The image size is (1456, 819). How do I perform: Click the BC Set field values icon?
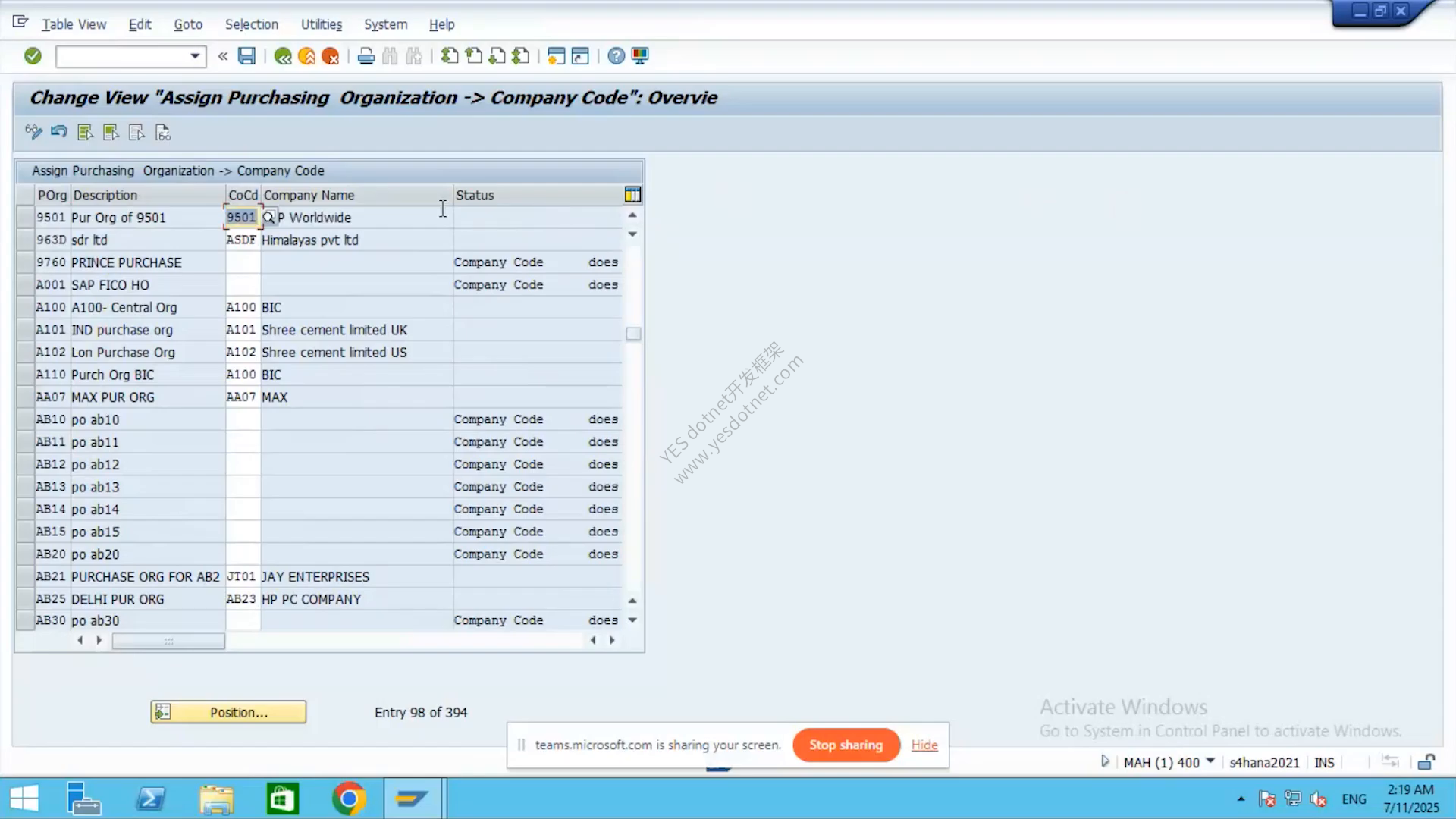point(163,133)
